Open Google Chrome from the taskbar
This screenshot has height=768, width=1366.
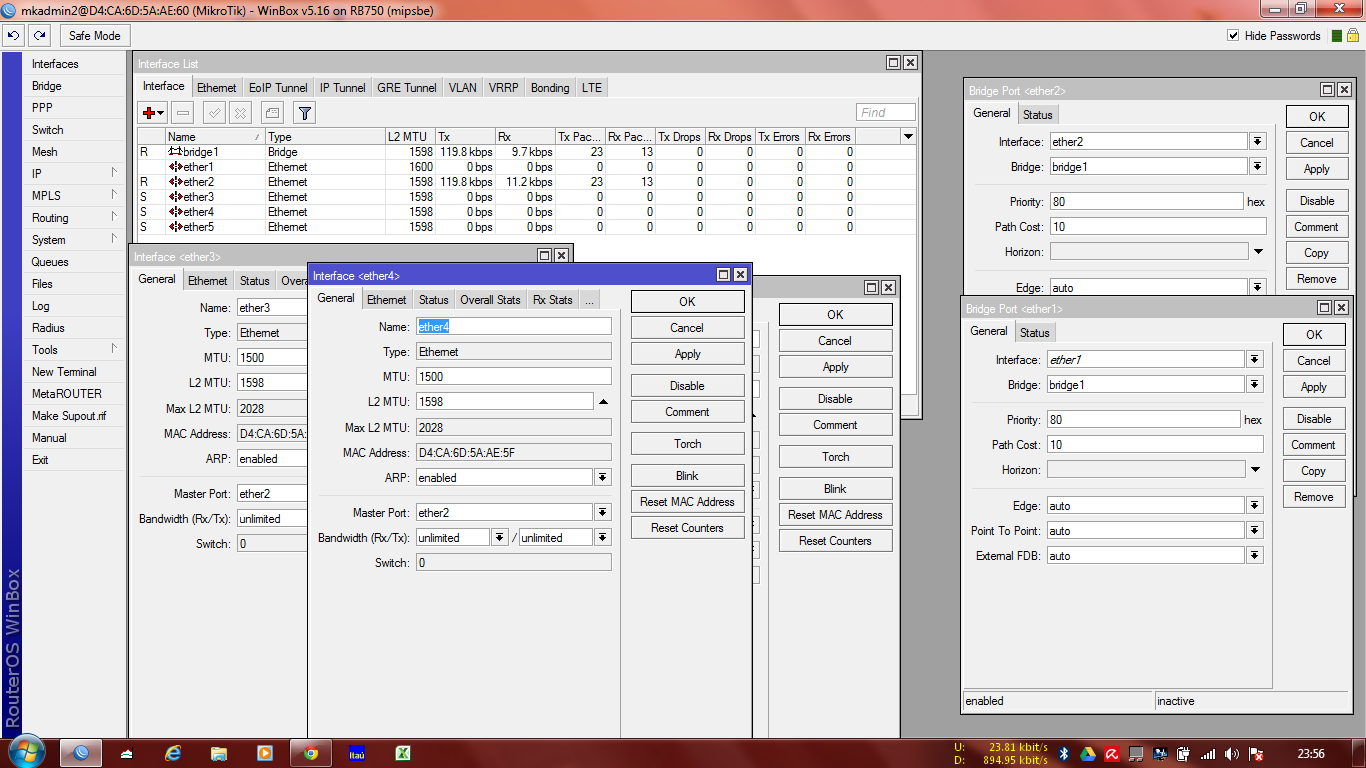pos(310,753)
